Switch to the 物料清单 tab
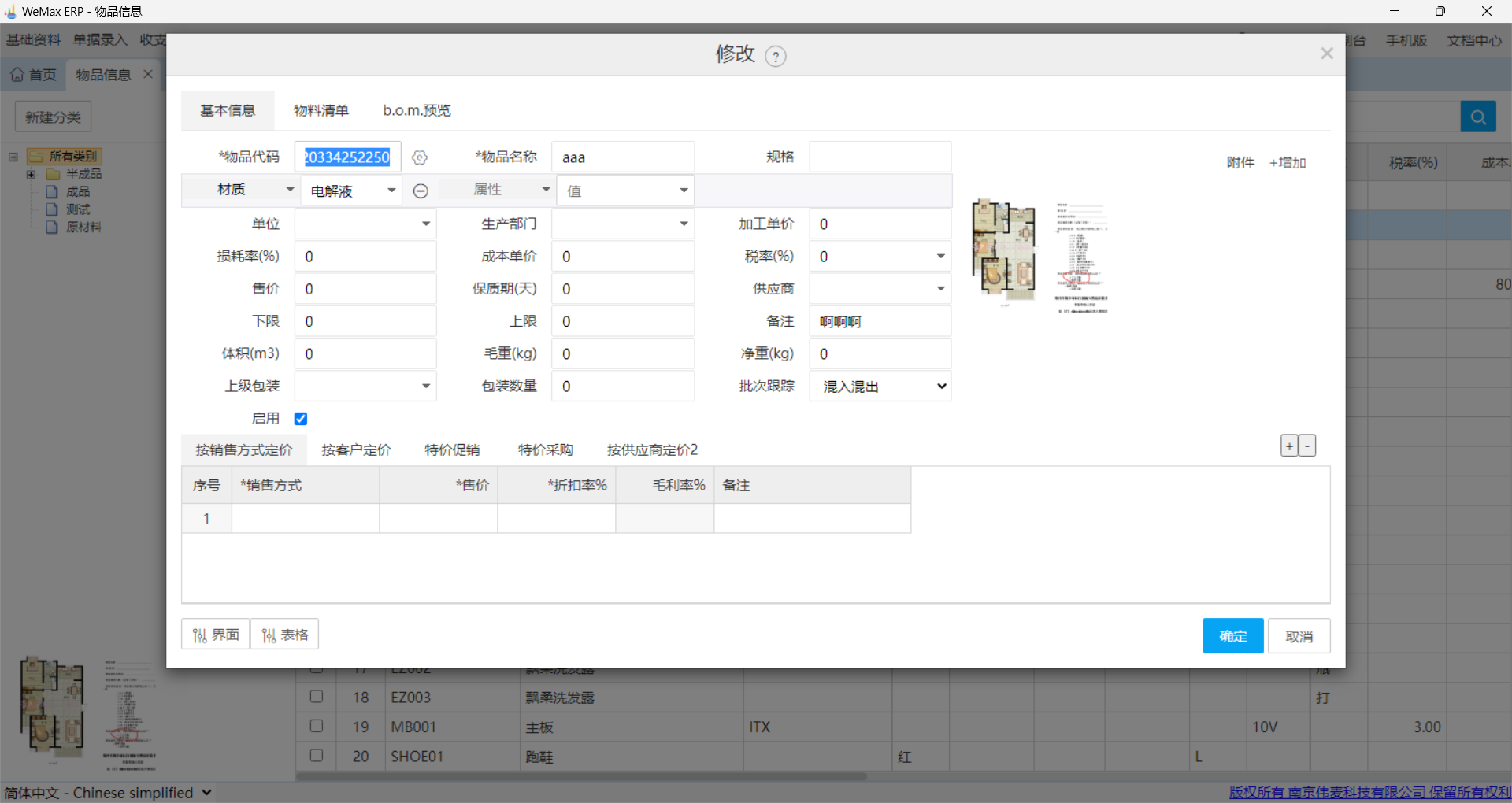Screen dimensions: 1512x803 [x=321, y=110]
